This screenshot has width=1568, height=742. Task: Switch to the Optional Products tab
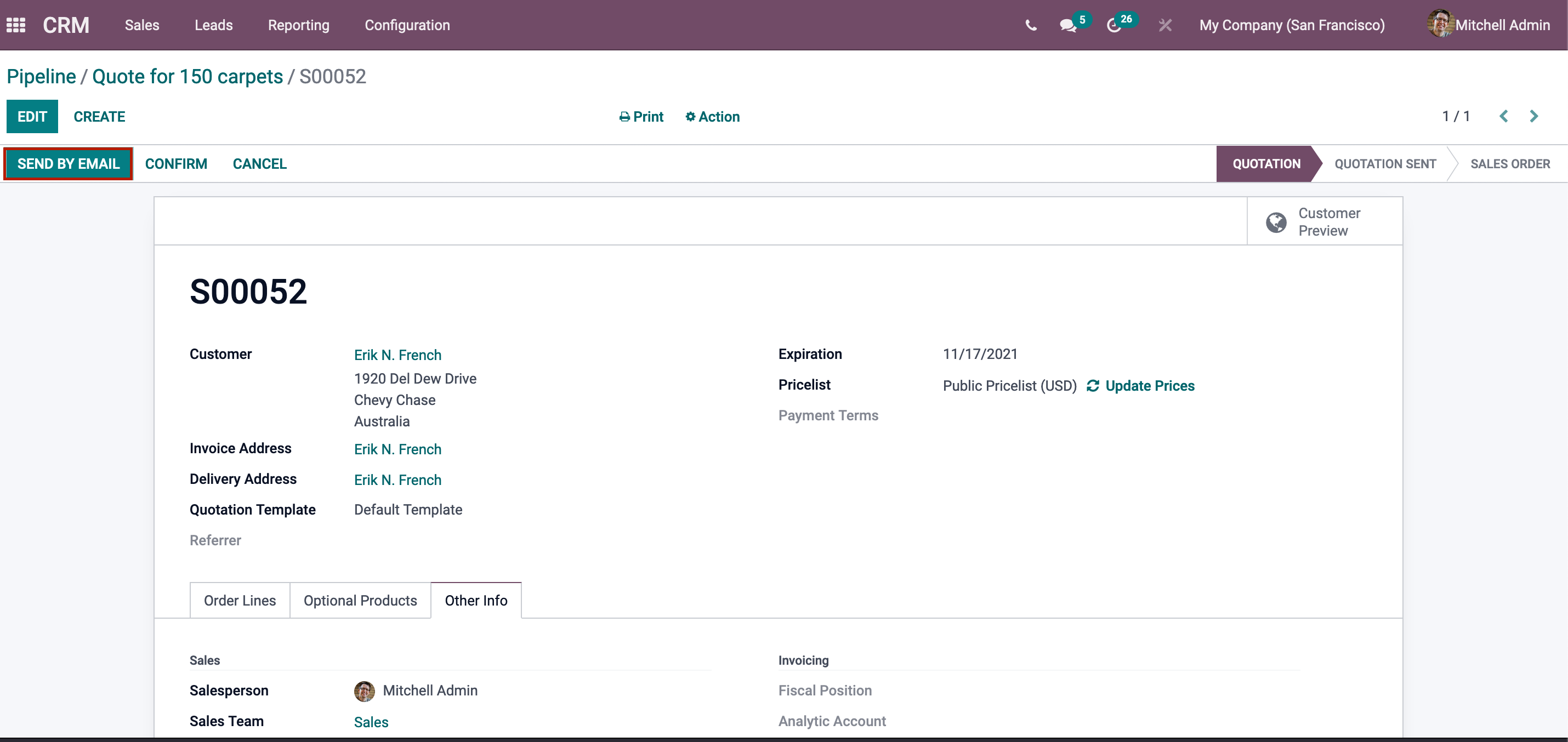pos(360,600)
